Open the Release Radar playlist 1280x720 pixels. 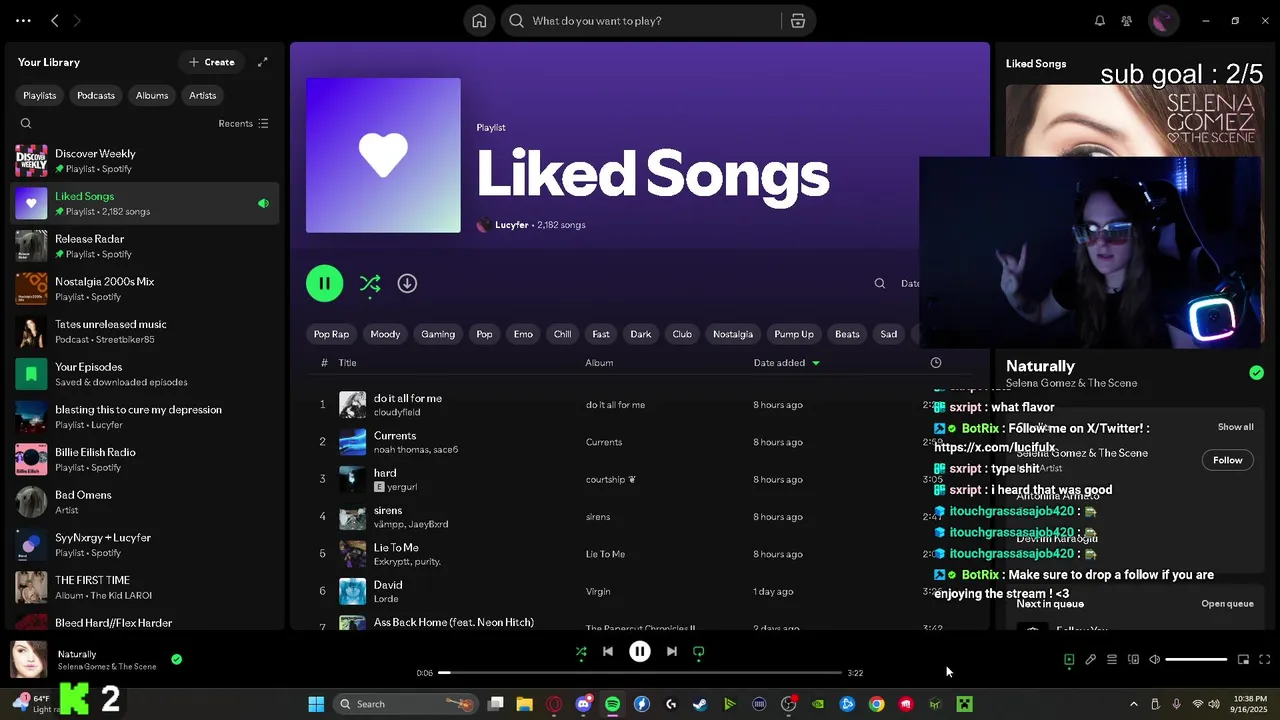coord(145,246)
